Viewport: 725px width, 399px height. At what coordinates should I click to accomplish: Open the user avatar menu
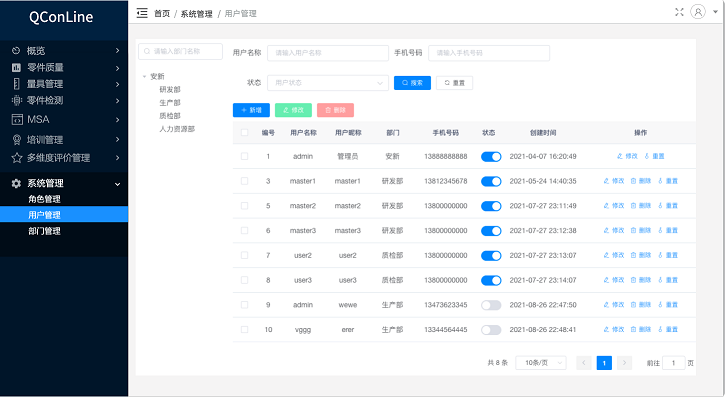(698, 12)
